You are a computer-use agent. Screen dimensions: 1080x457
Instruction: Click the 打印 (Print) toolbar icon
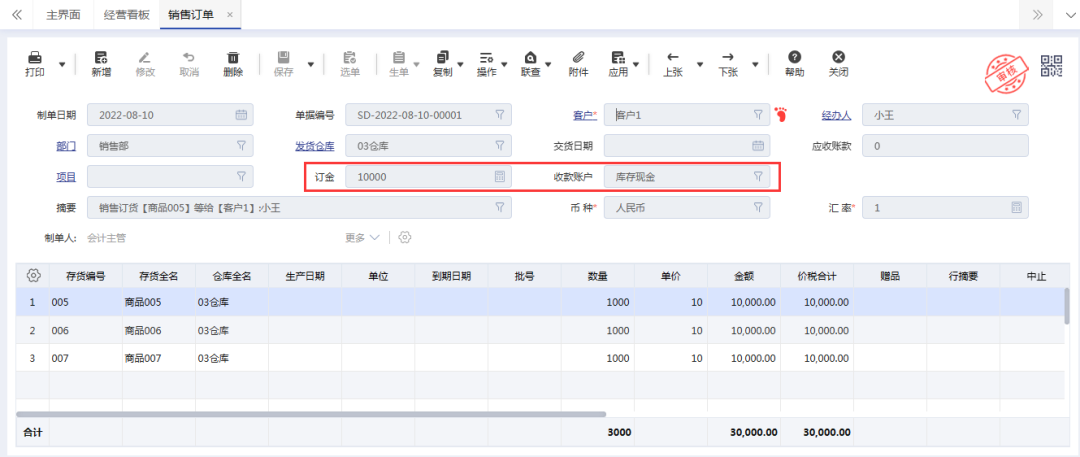(34, 63)
